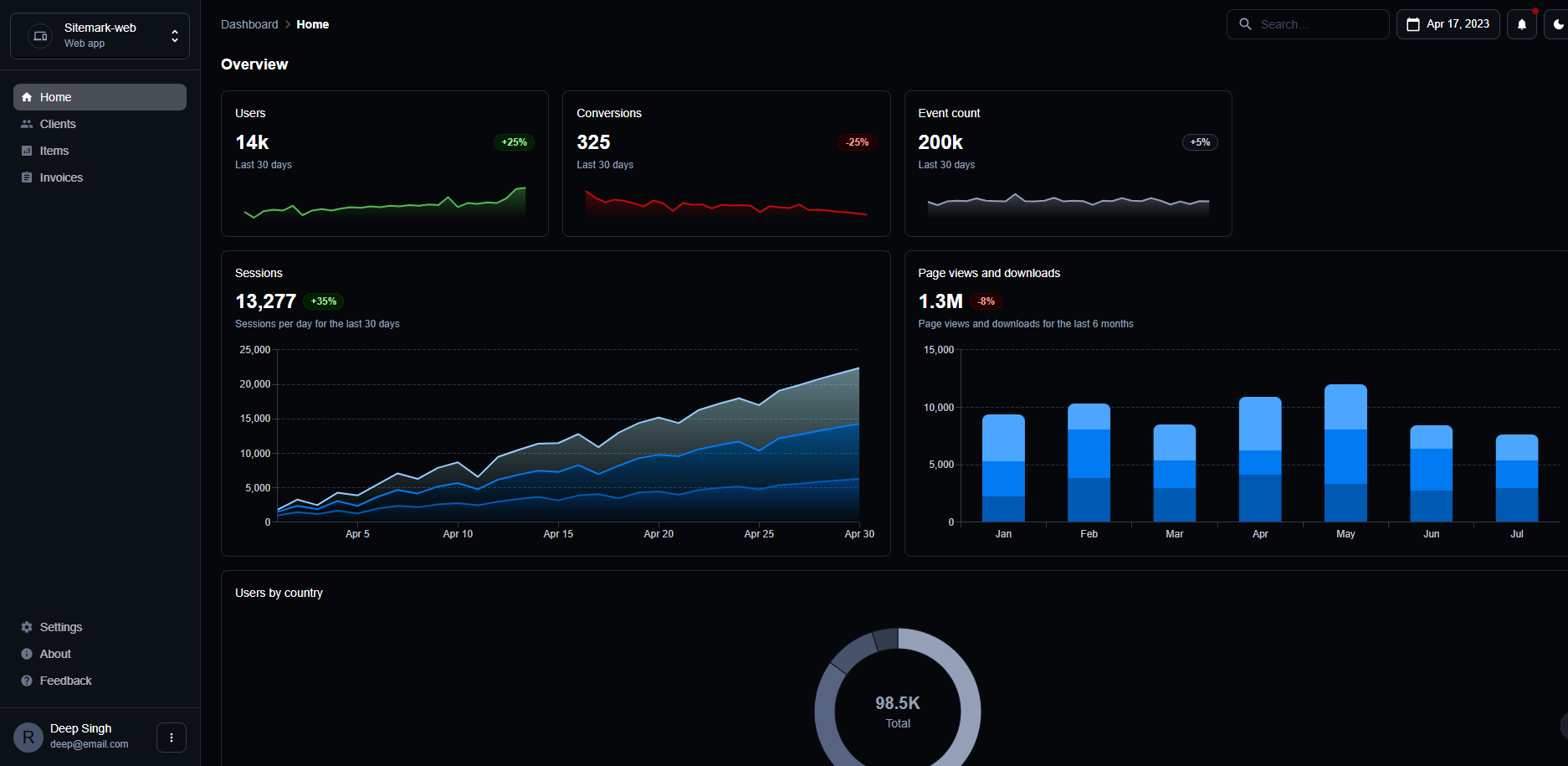1568x766 pixels.
Task: Click the About info icon
Action: tap(27, 654)
